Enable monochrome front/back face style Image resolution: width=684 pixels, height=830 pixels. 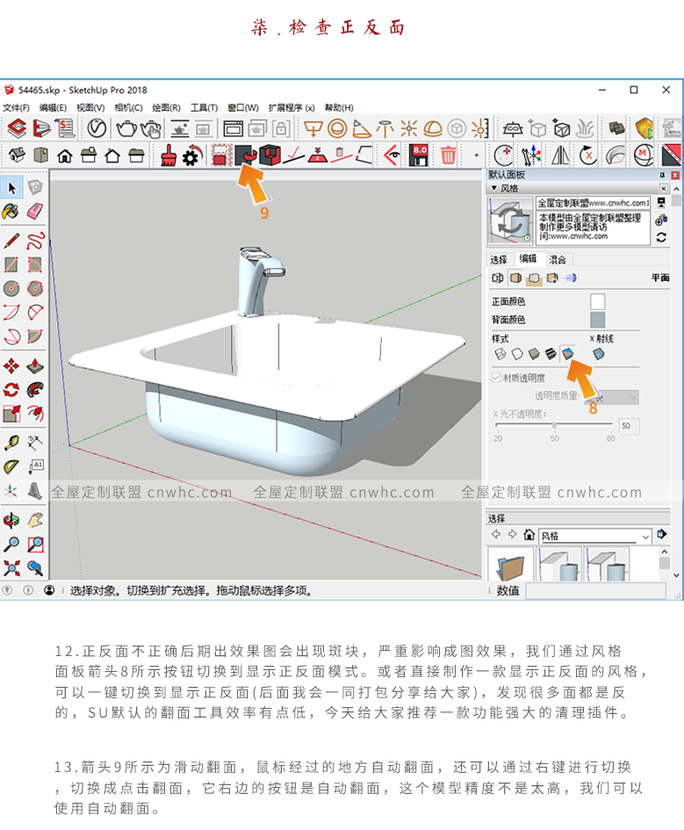coord(568,354)
